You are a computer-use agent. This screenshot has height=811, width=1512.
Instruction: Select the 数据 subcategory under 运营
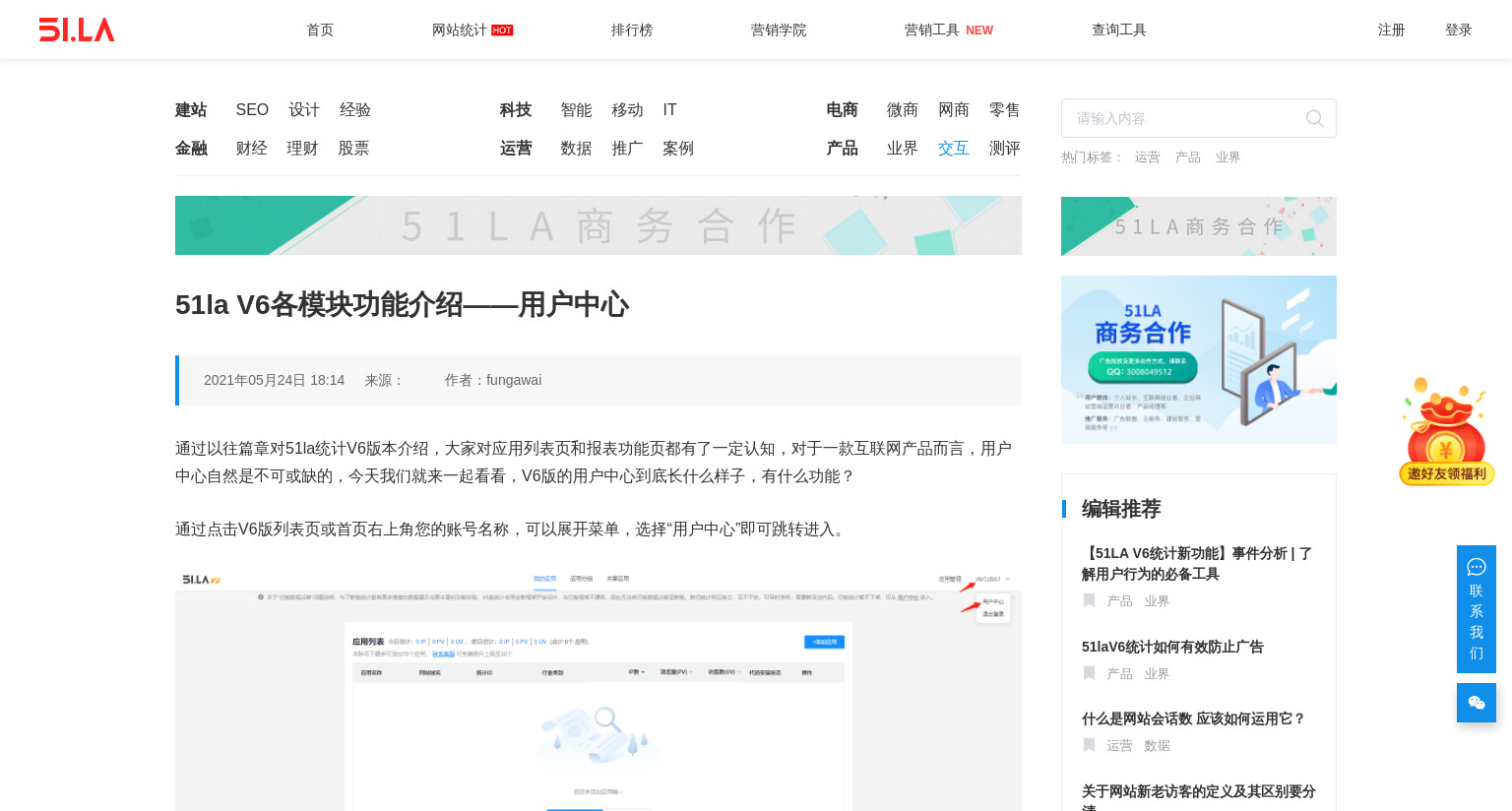[x=576, y=148]
